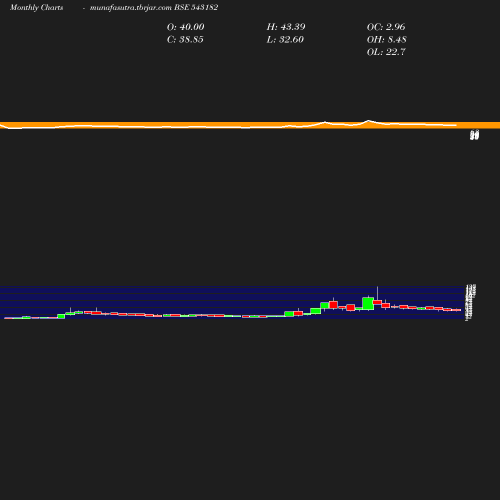Click the 'OC: 2.96' reading
The width and height of the screenshot is (500, 500).
[x=386, y=27]
